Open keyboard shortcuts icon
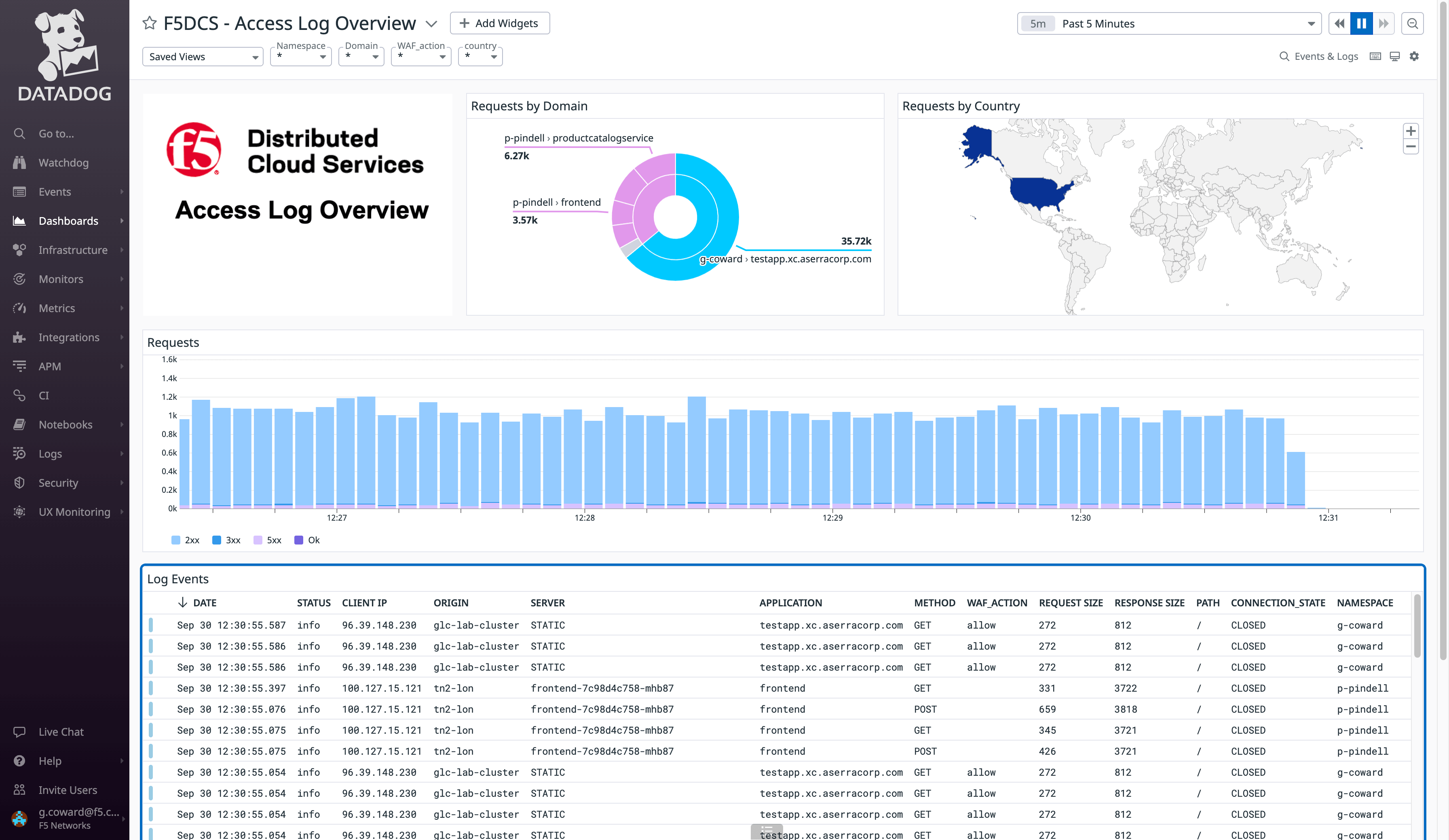The width and height of the screenshot is (1449, 840). (1375, 56)
